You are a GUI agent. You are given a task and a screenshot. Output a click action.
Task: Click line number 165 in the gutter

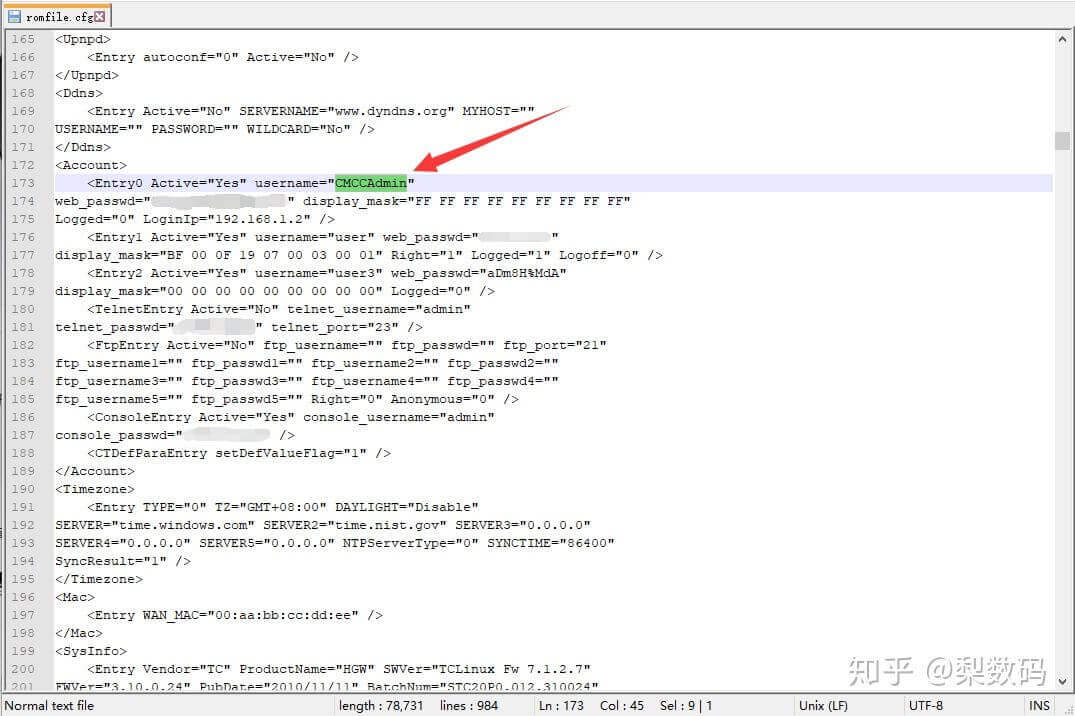coord(22,39)
